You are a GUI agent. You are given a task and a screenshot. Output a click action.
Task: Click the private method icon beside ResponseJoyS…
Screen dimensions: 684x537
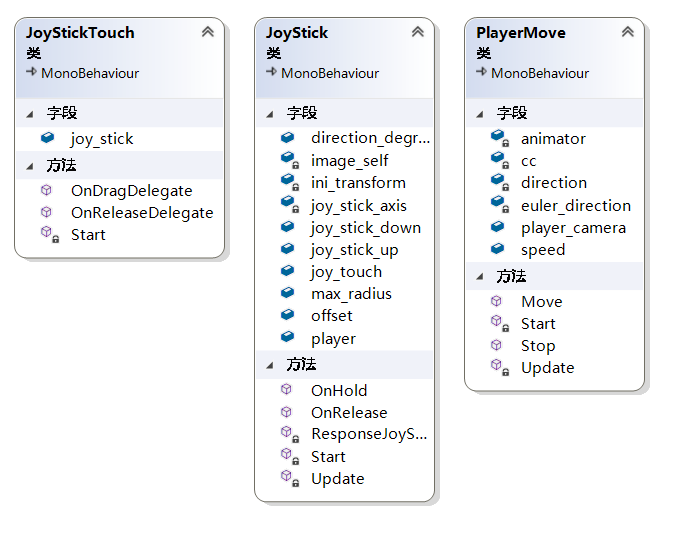288,434
